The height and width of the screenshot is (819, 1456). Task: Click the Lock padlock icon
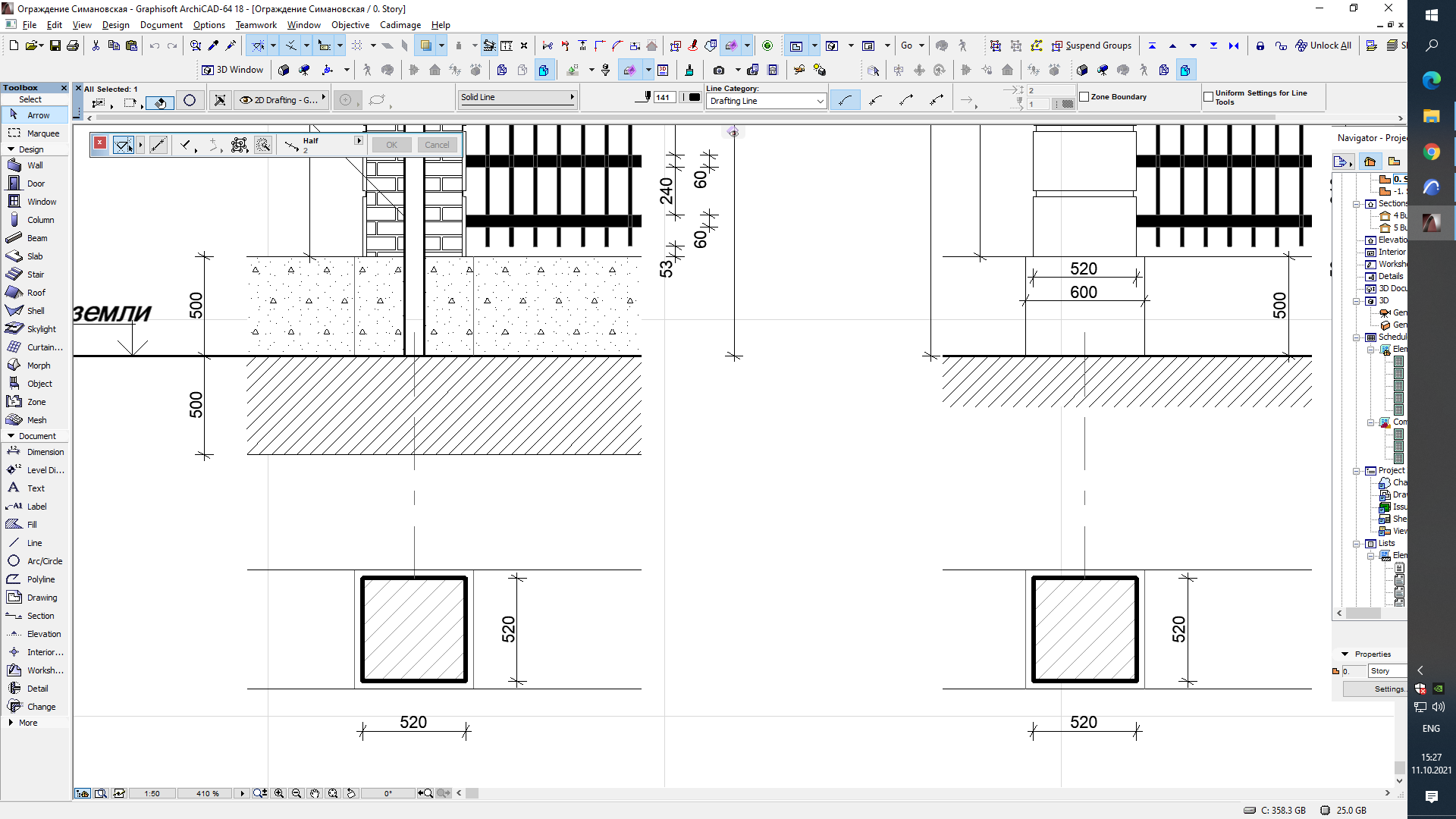(1260, 45)
